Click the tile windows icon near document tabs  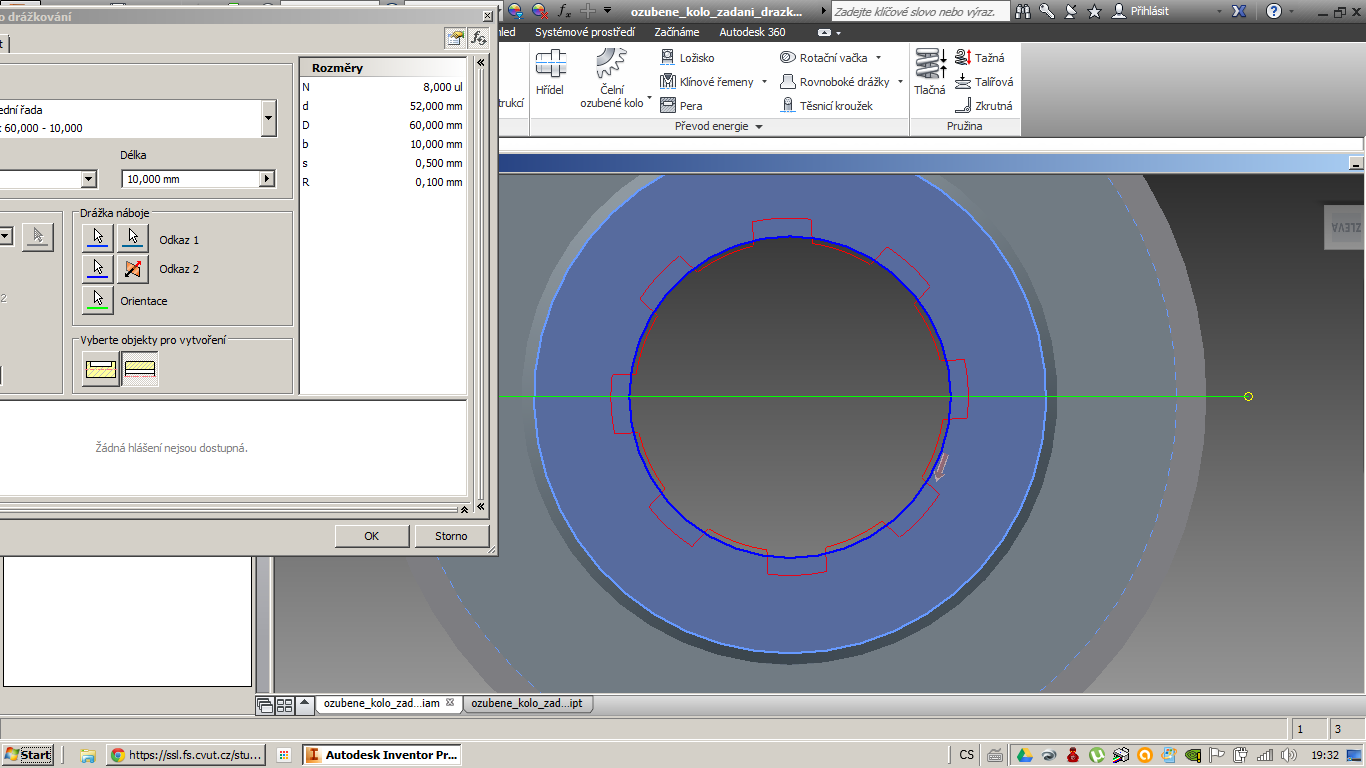[x=284, y=704]
